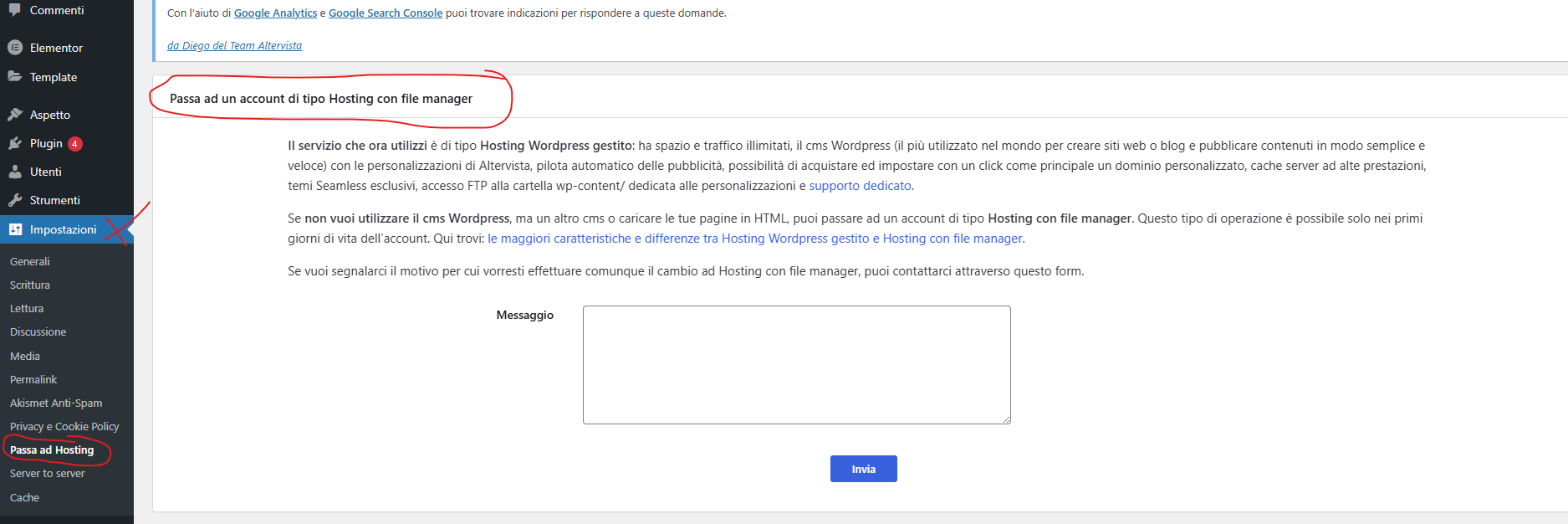The image size is (1568, 524).
Task: Click the Strumenti wrench icon
Action: coord(15,200)
